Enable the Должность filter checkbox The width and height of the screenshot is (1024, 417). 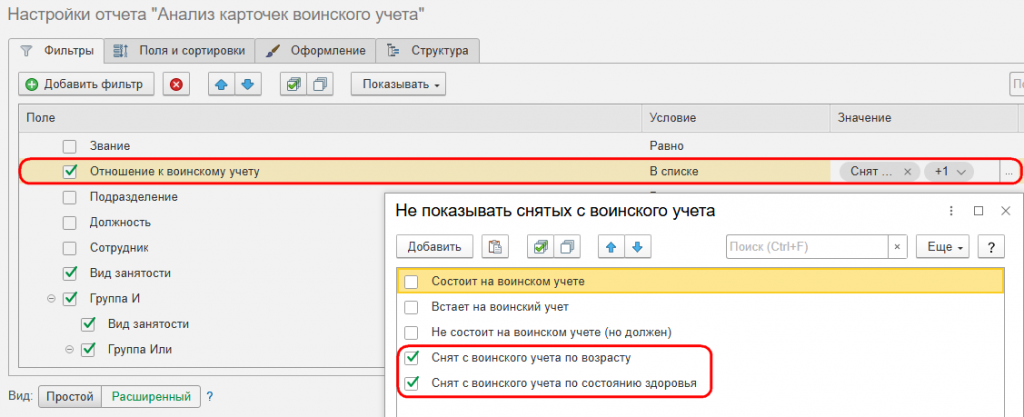click(70, 223)
